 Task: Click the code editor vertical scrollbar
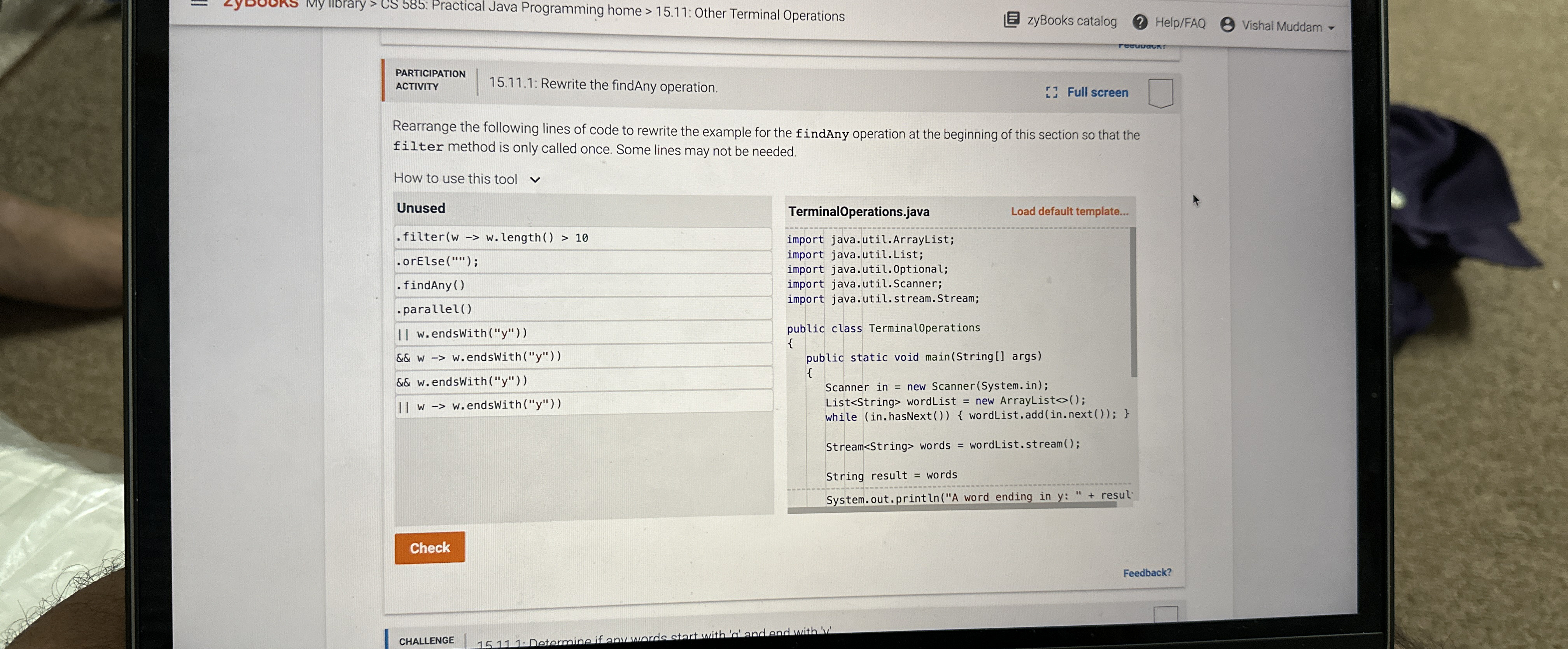click(x=1133, y=302)
